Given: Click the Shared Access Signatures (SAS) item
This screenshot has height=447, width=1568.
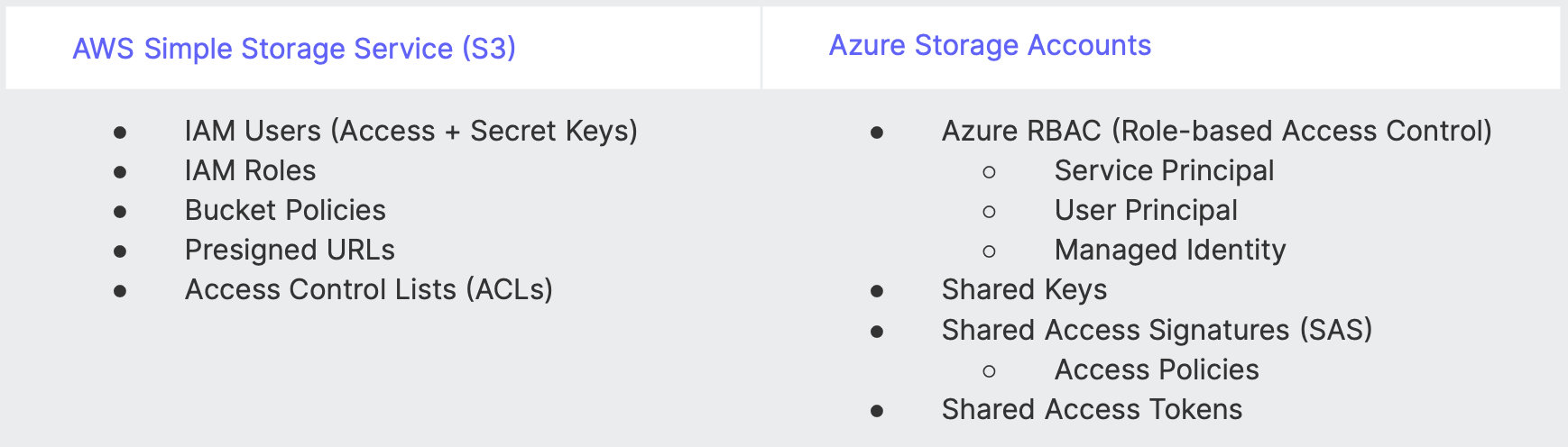Looking at the screenshot, I should pos(1157,331).
